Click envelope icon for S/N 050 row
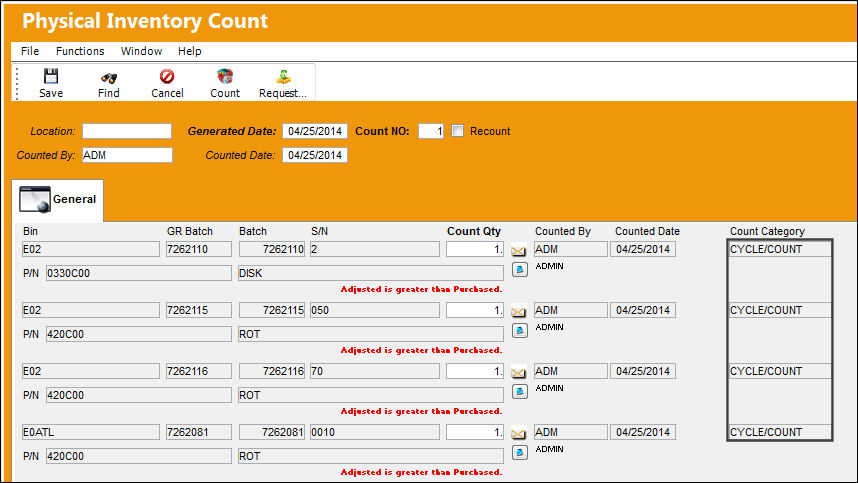The width and height of the screenshot is (858, 483). coord(518,311)
